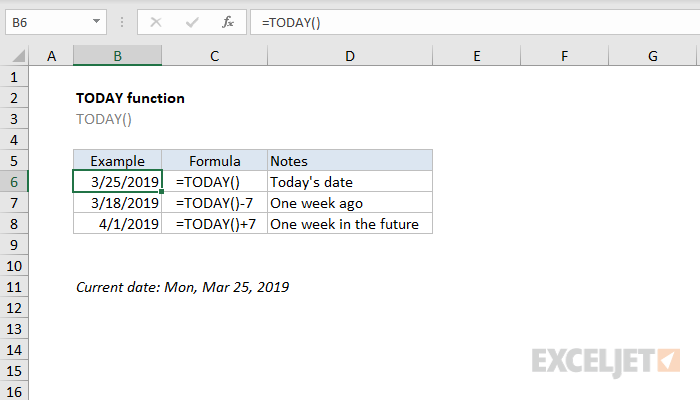Click the "Formula" table header cell

pyautogui.click(x=214, y=160)
